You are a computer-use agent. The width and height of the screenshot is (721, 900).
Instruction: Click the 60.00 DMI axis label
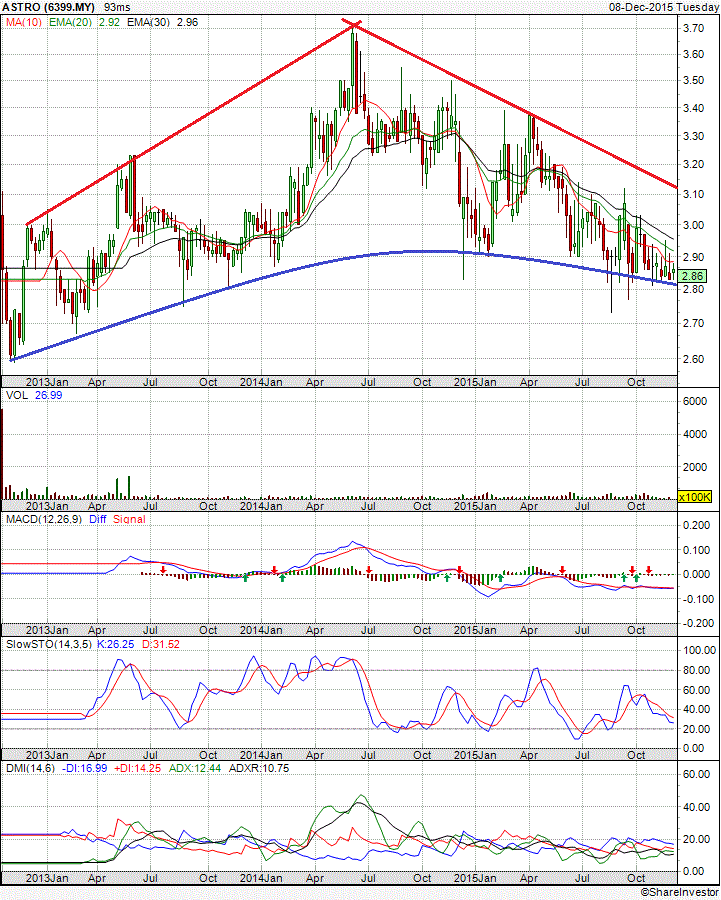(x=697, y=774)
